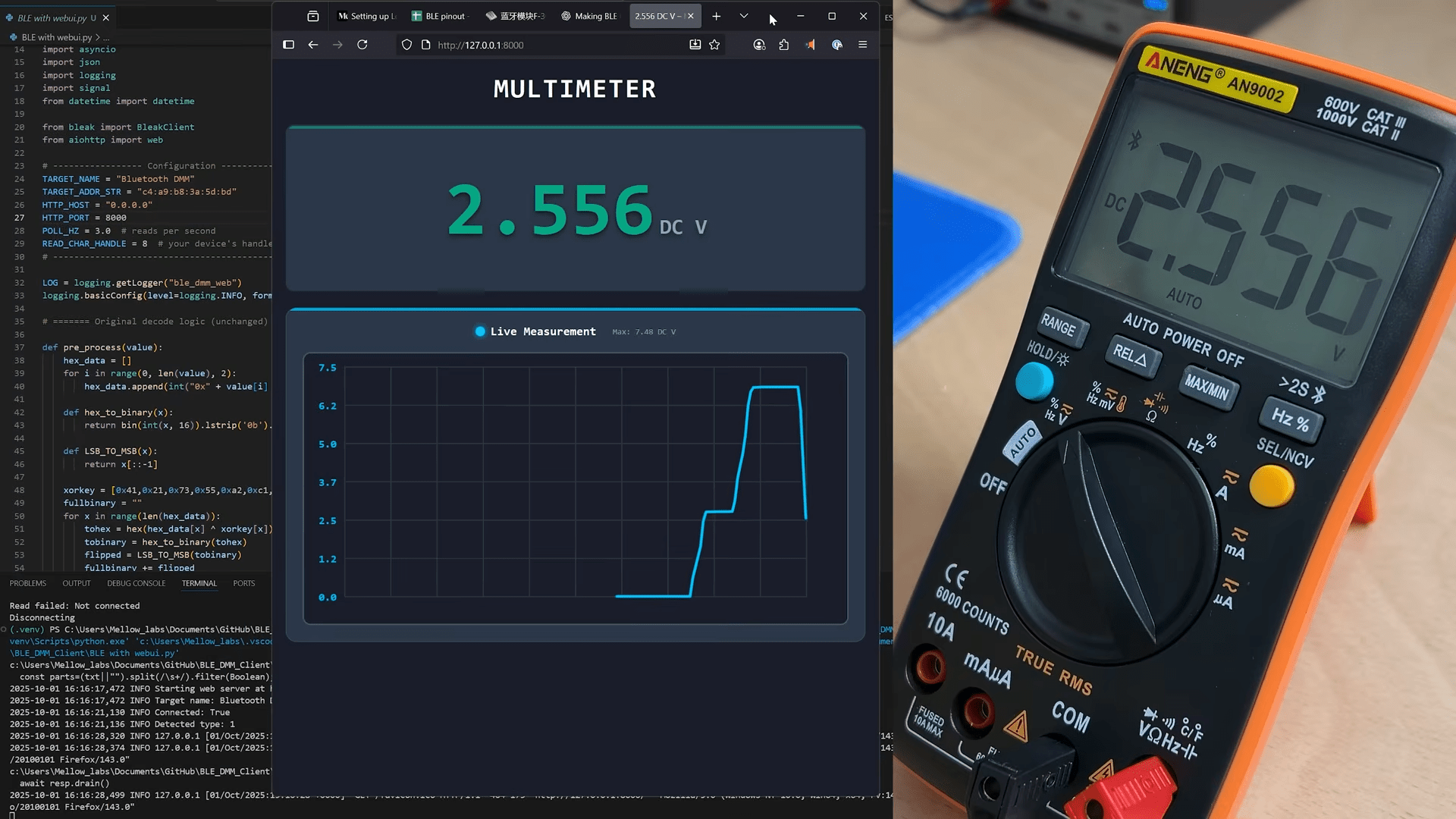This screenshot has width=1456, height=819.
Task: Open a new browser tab
Action: coord(716,16)
